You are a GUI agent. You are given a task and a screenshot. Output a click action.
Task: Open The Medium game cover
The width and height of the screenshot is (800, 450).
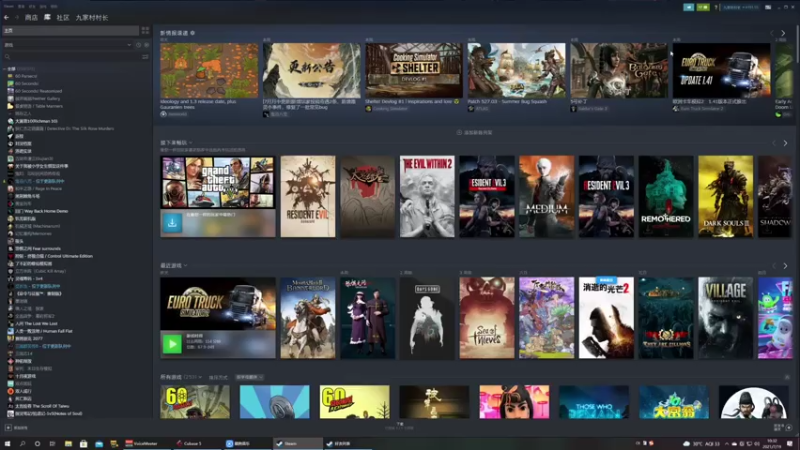point(546,196)
